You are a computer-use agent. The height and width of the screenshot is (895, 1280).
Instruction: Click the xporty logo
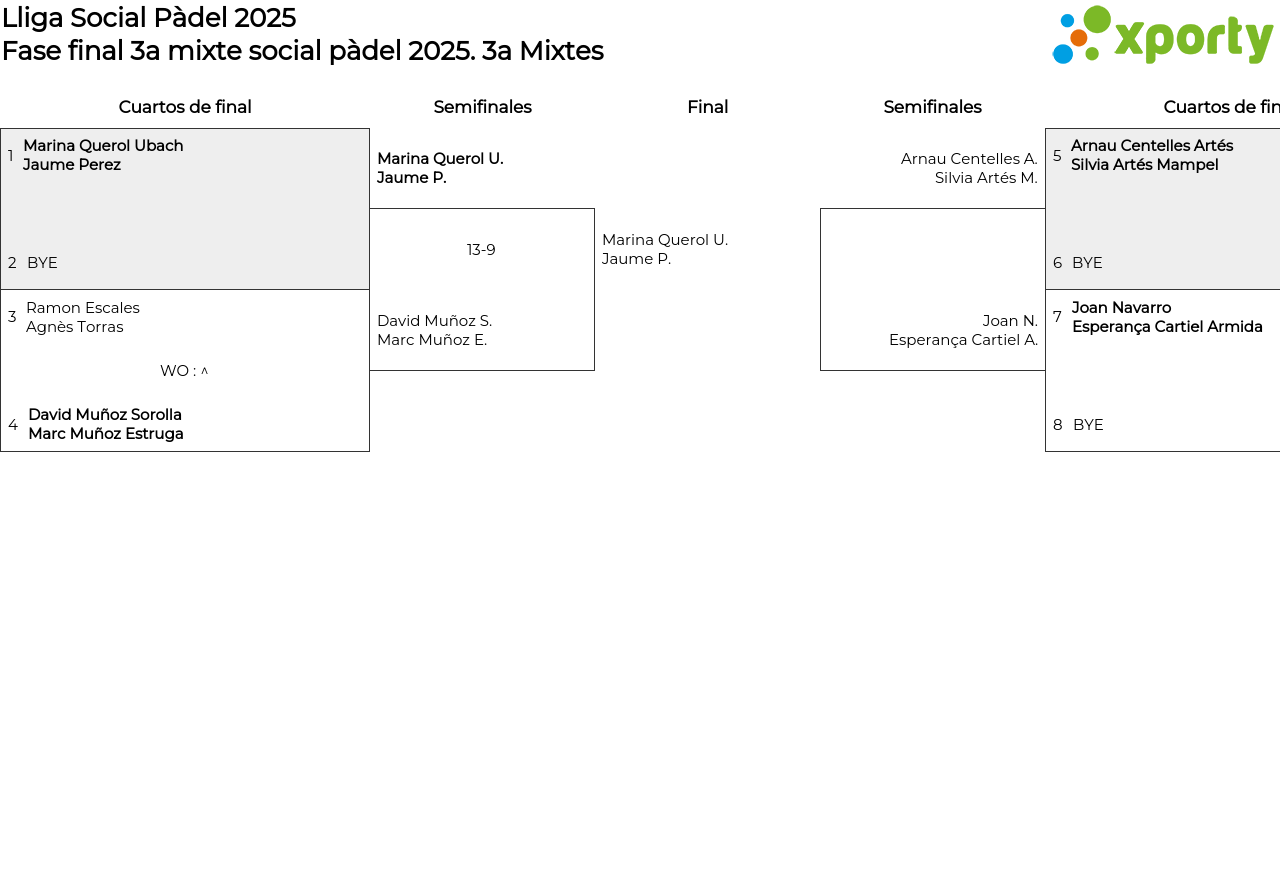(x=1162, y=36)
